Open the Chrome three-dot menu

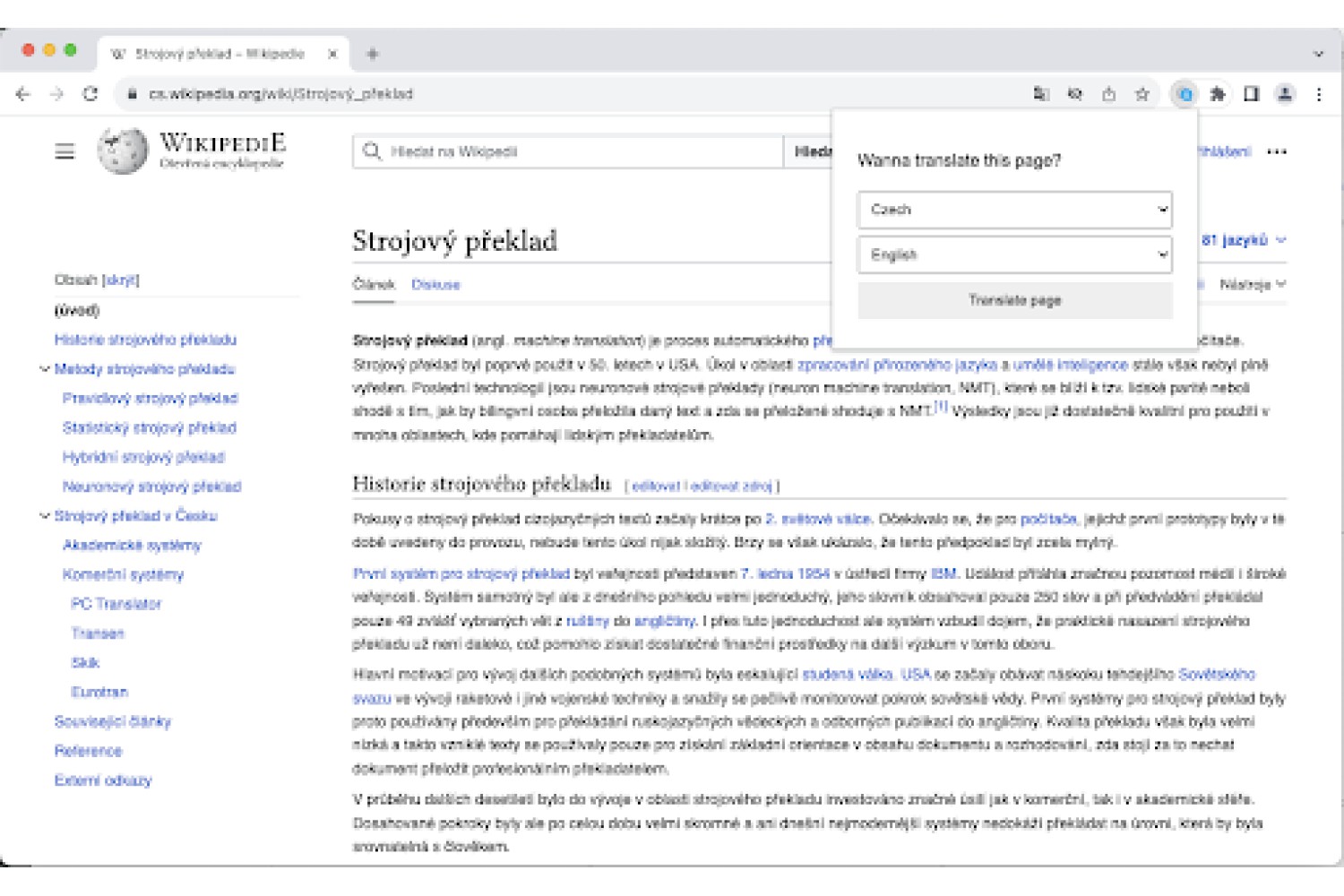pos(1319,94)
